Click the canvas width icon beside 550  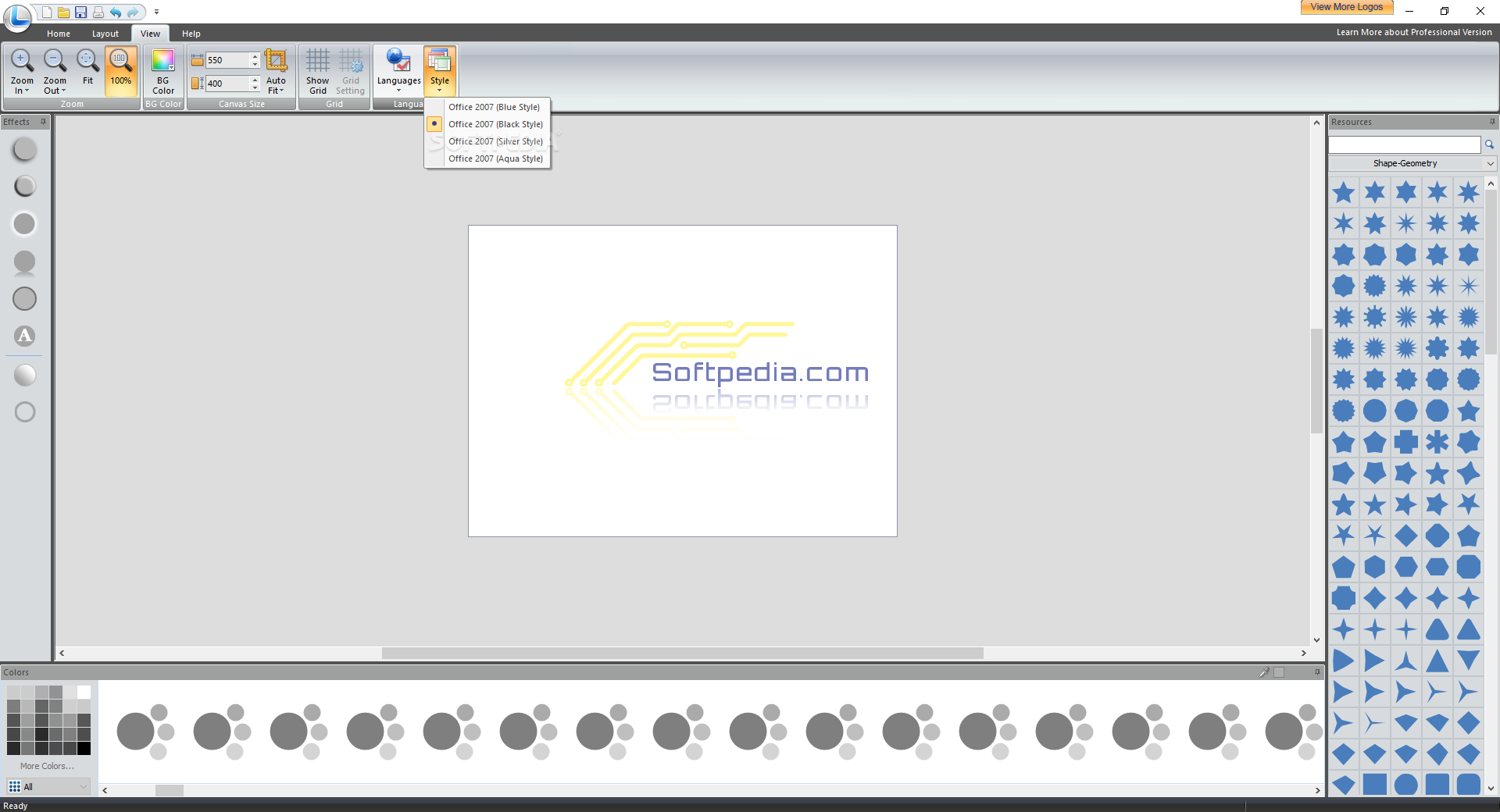click(197, 60)
